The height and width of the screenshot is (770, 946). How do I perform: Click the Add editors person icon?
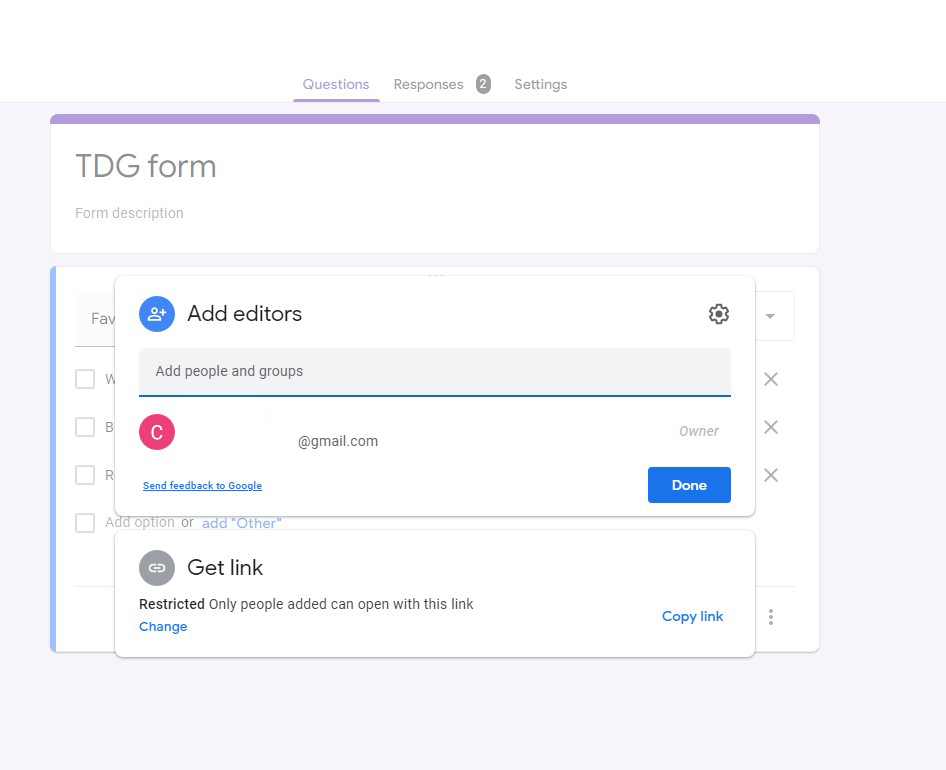click(157, 314)
